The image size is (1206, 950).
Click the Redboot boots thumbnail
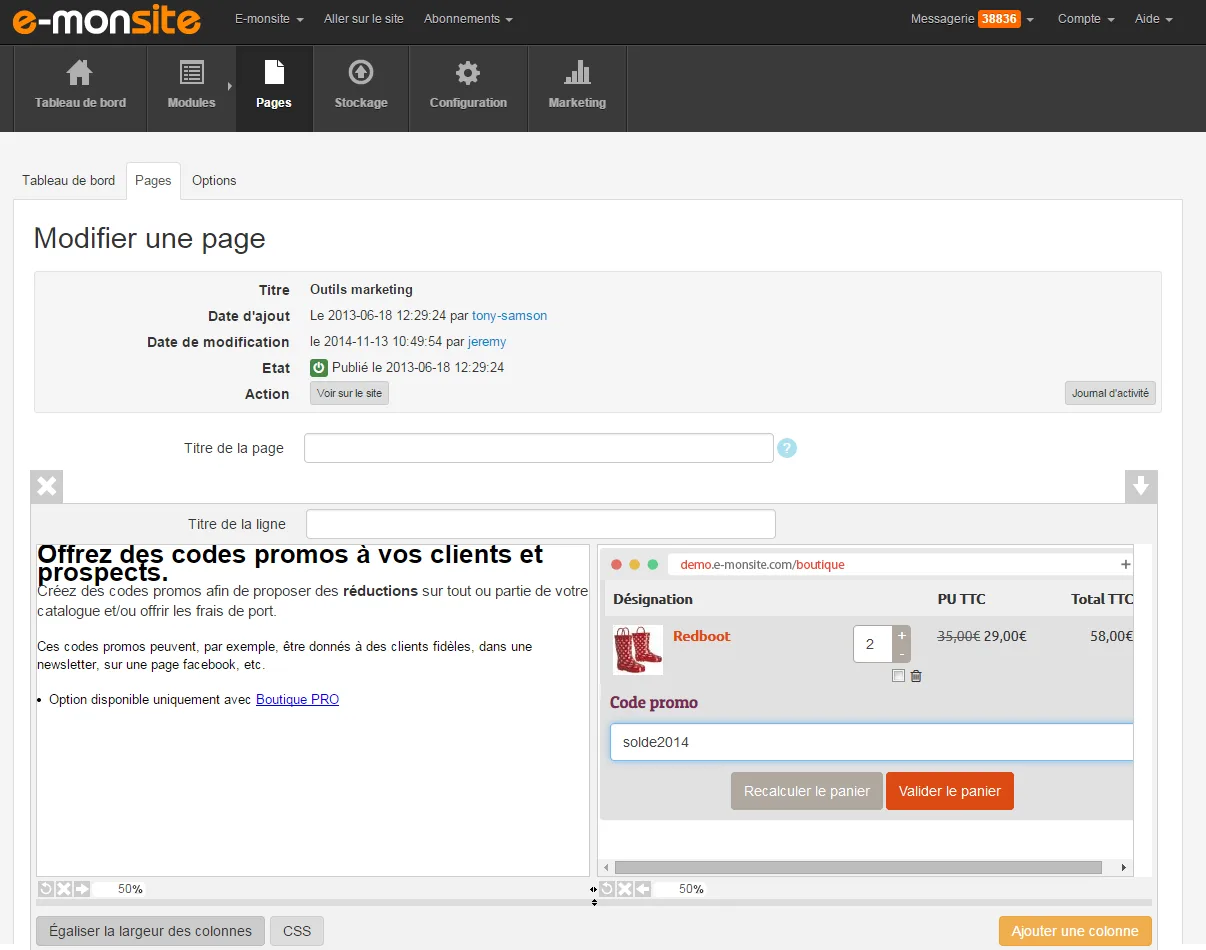click(x=638, y=650)
